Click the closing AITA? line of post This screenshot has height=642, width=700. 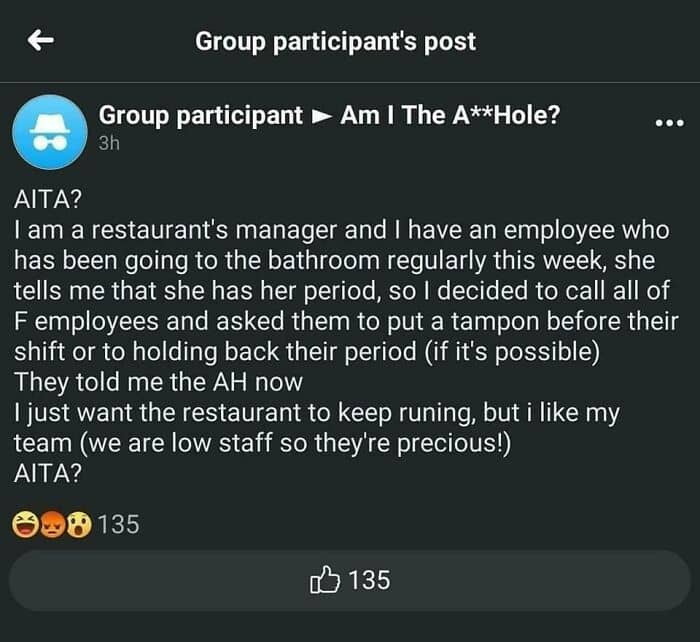(x=48, y=477)
